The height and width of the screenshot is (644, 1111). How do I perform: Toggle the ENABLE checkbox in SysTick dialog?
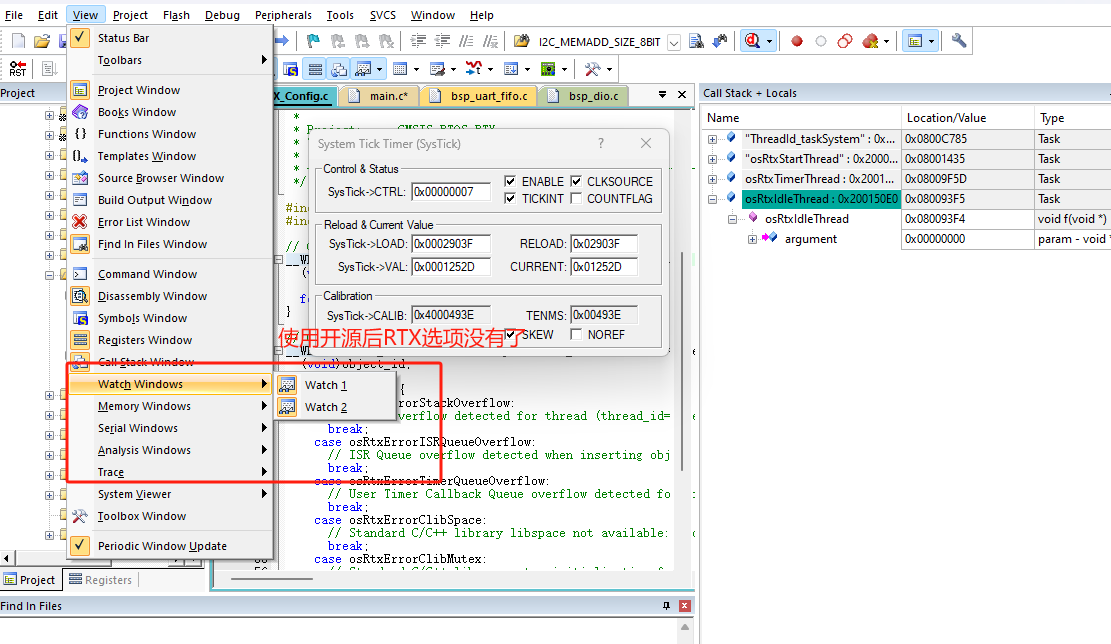click(511, 181)
